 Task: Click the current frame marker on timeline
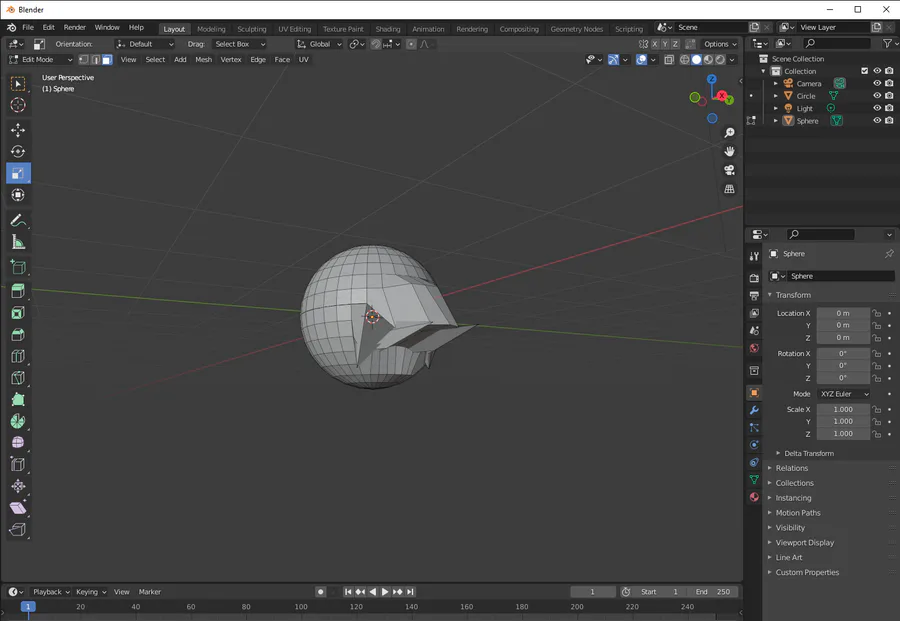[28, 607]
